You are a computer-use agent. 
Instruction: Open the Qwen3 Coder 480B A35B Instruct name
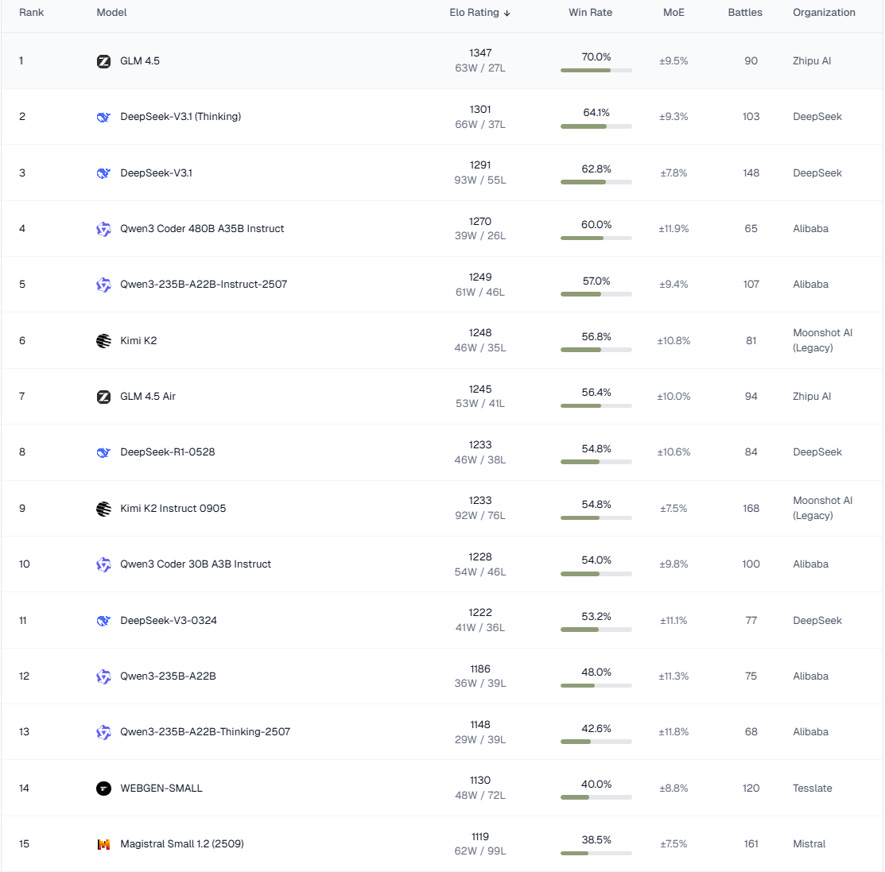pyautogui.click(x=202, y=229)
